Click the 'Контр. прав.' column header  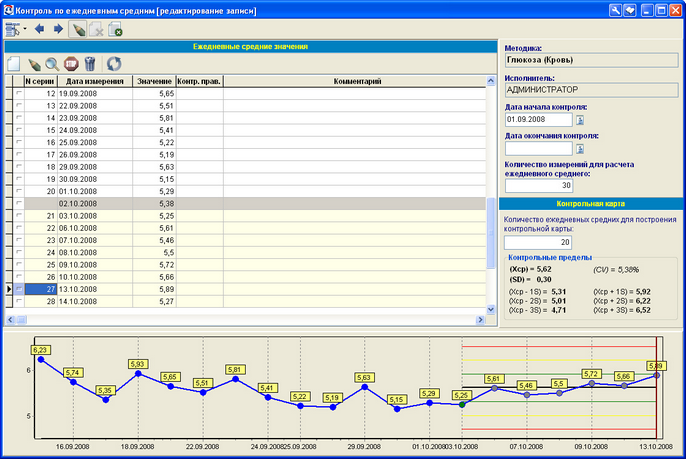pyautogui.click(x=200, y=81)
